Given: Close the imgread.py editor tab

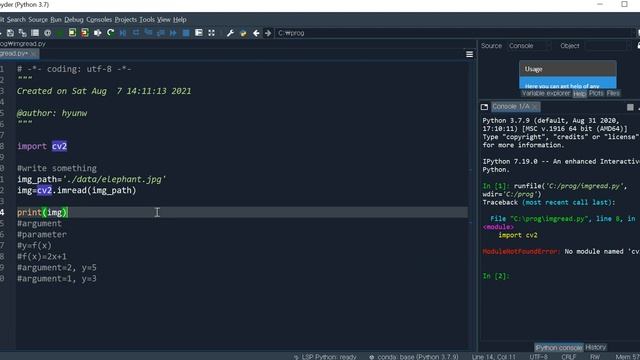Looking at the screenshot, I should [33, 54].
